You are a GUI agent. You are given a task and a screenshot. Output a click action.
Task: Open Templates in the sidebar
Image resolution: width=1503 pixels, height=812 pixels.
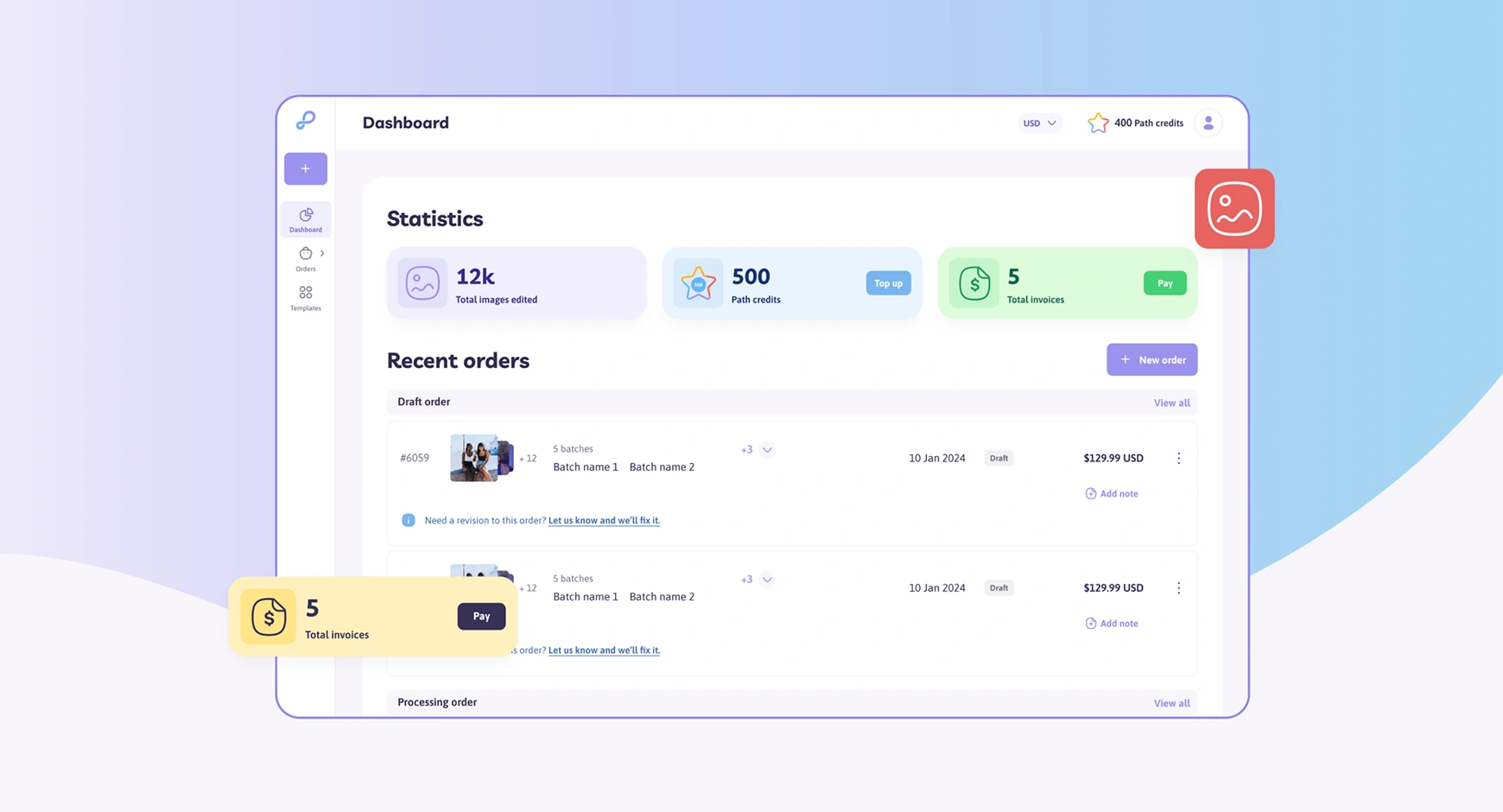pyautogui.click(x=306, y=298)
